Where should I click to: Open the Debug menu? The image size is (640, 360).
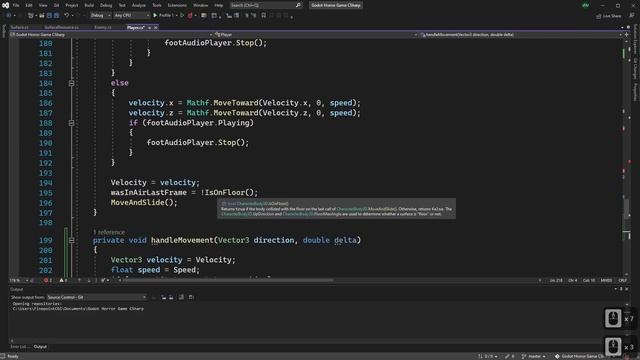coord(106,5)
